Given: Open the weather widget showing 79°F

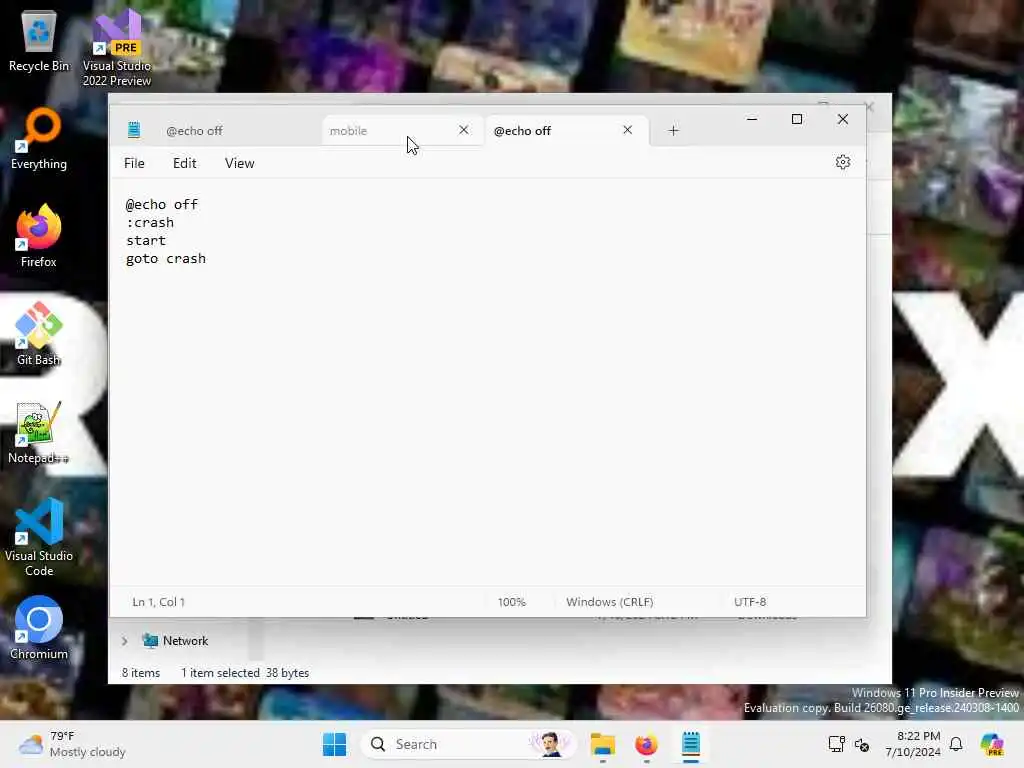Looking at the screenshot, I should point(72,744).
